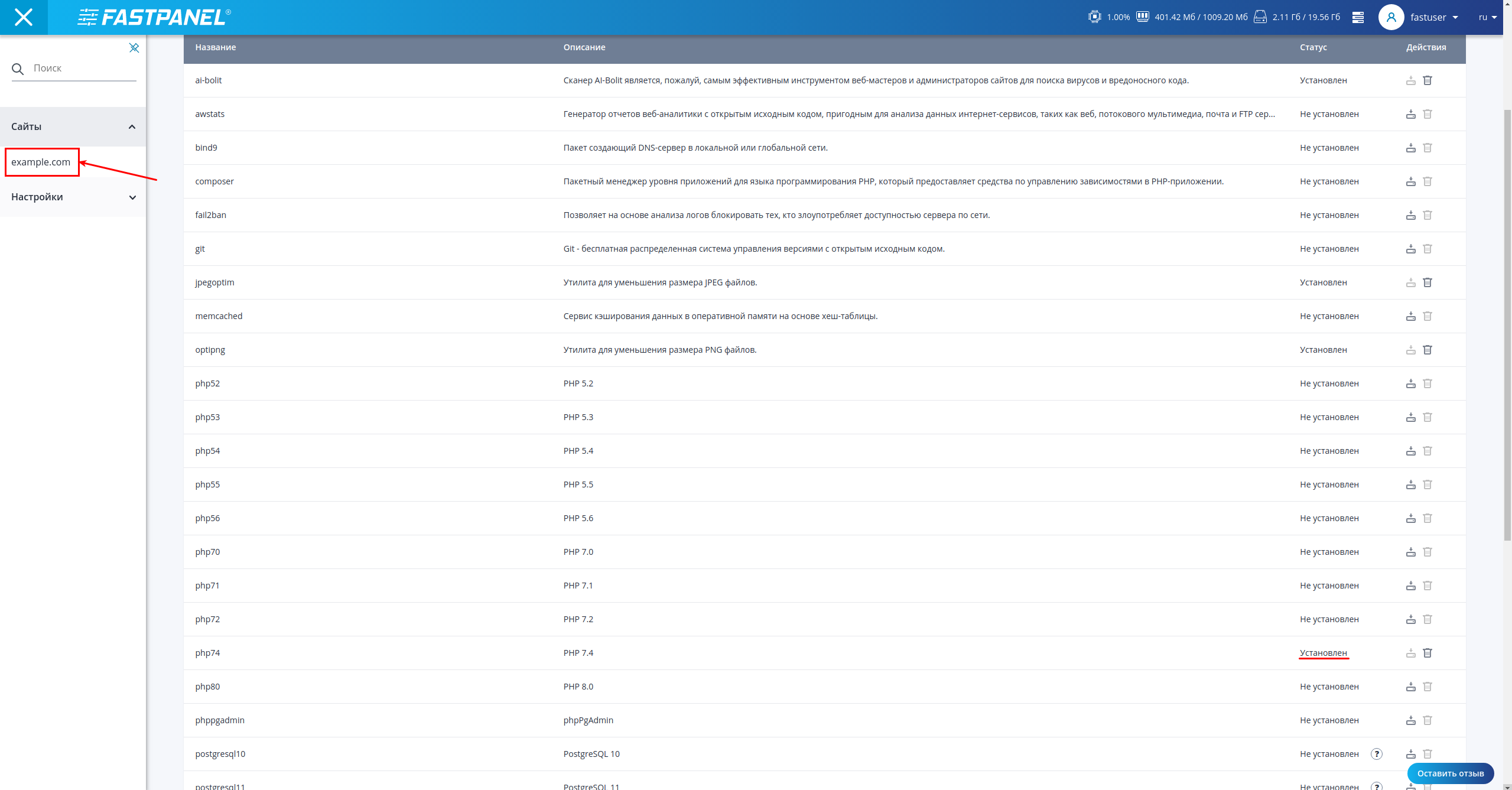Open the RAM usage indicator icon
Image resolution: width=1512 pixels, height=790 pixels.
[x=1143, y=17]
